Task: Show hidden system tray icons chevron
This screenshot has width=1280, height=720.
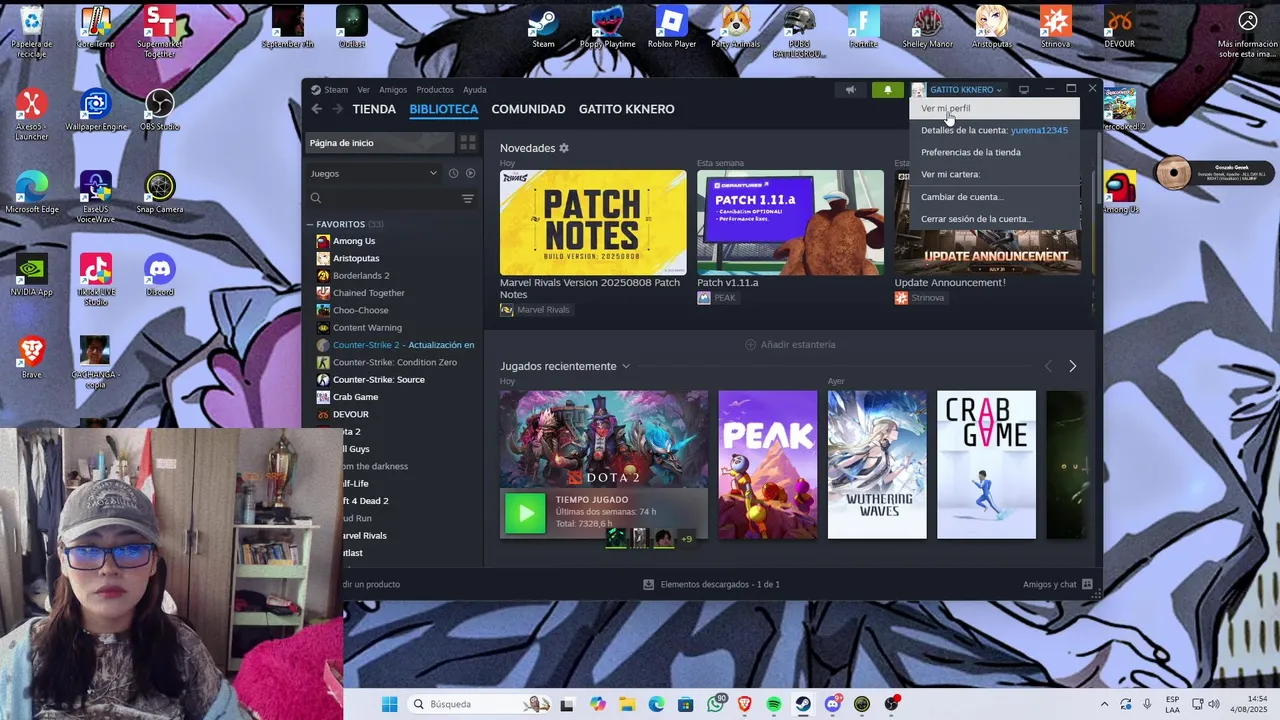Action: (1104, 704)
